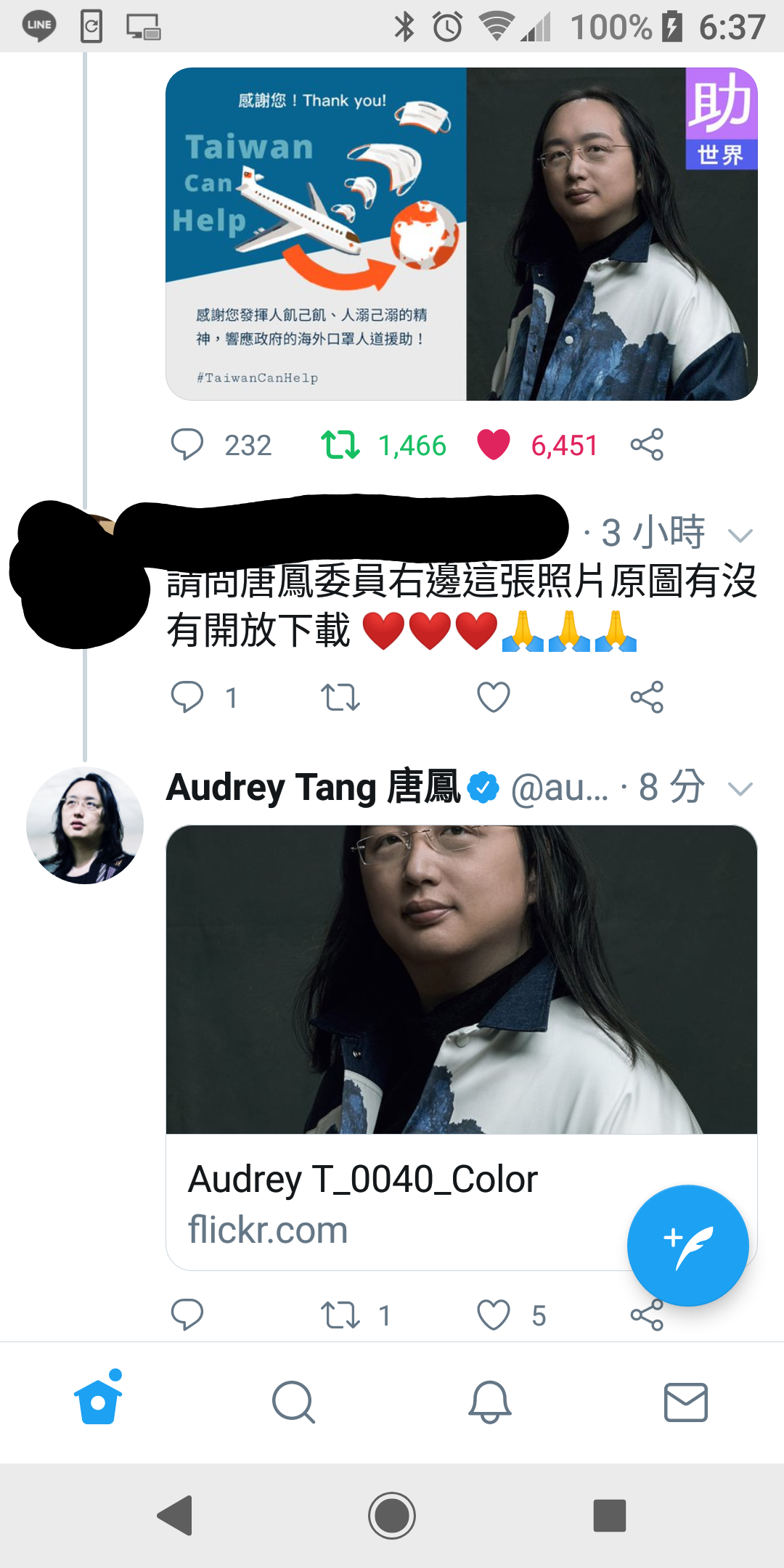Share the Taiwan Can Help tweet

(647, 444)
